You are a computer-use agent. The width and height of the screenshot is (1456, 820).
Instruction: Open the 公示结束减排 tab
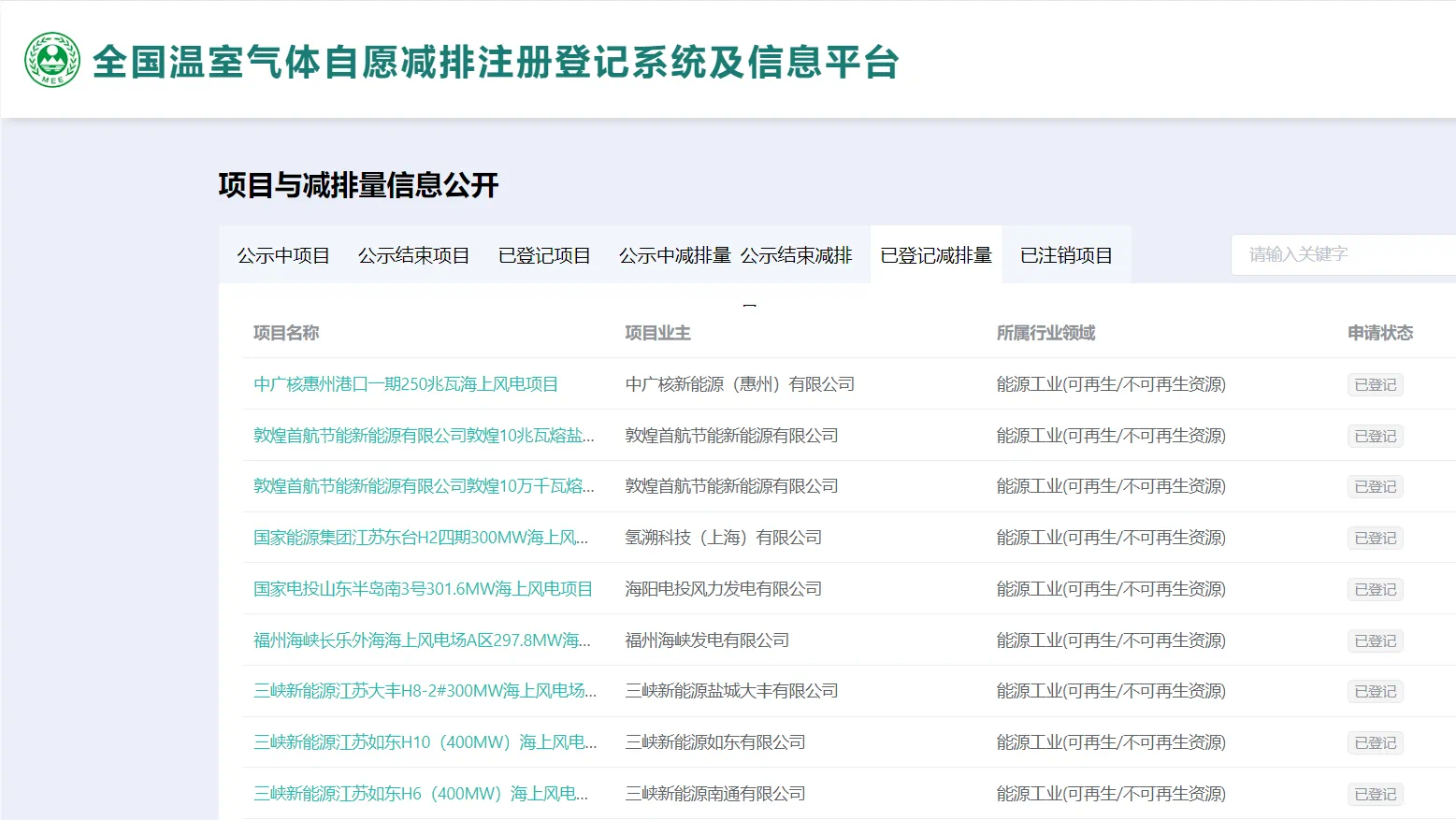(797, 255)
